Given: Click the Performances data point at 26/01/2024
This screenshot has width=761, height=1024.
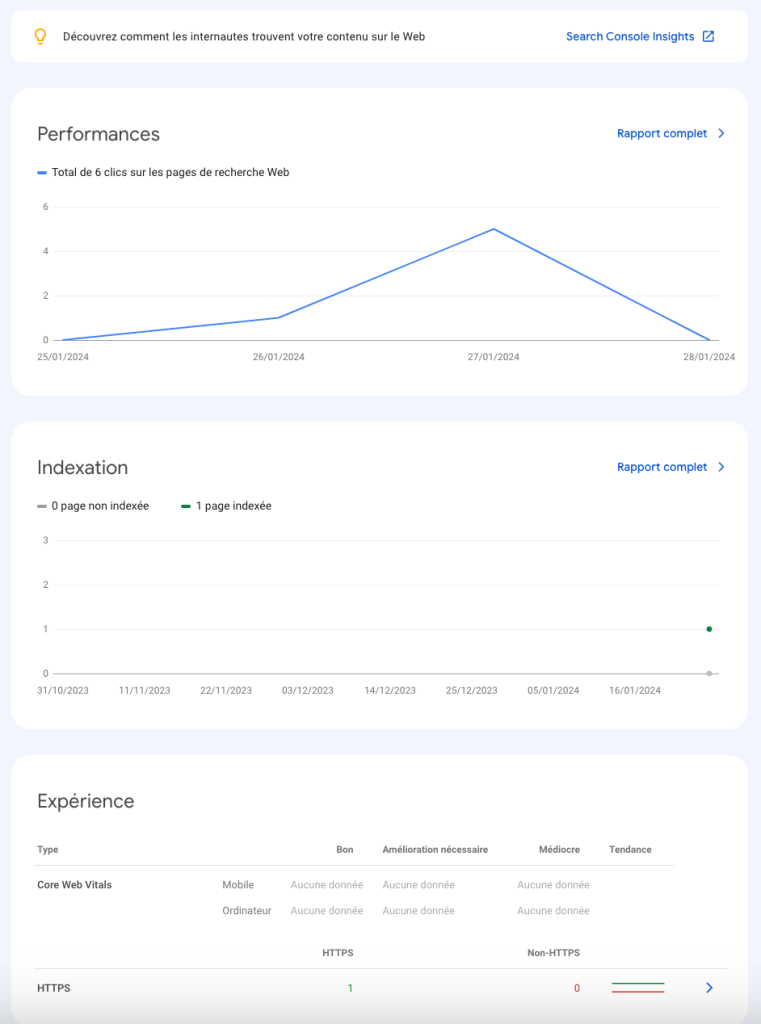Looking at the screenshot, I should point(278,318).
